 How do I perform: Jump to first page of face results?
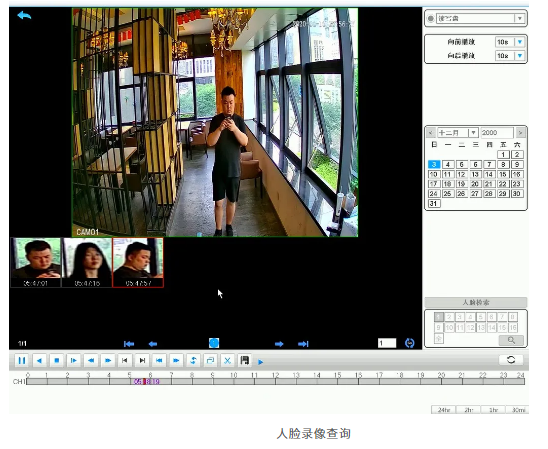tap(129, 344)
